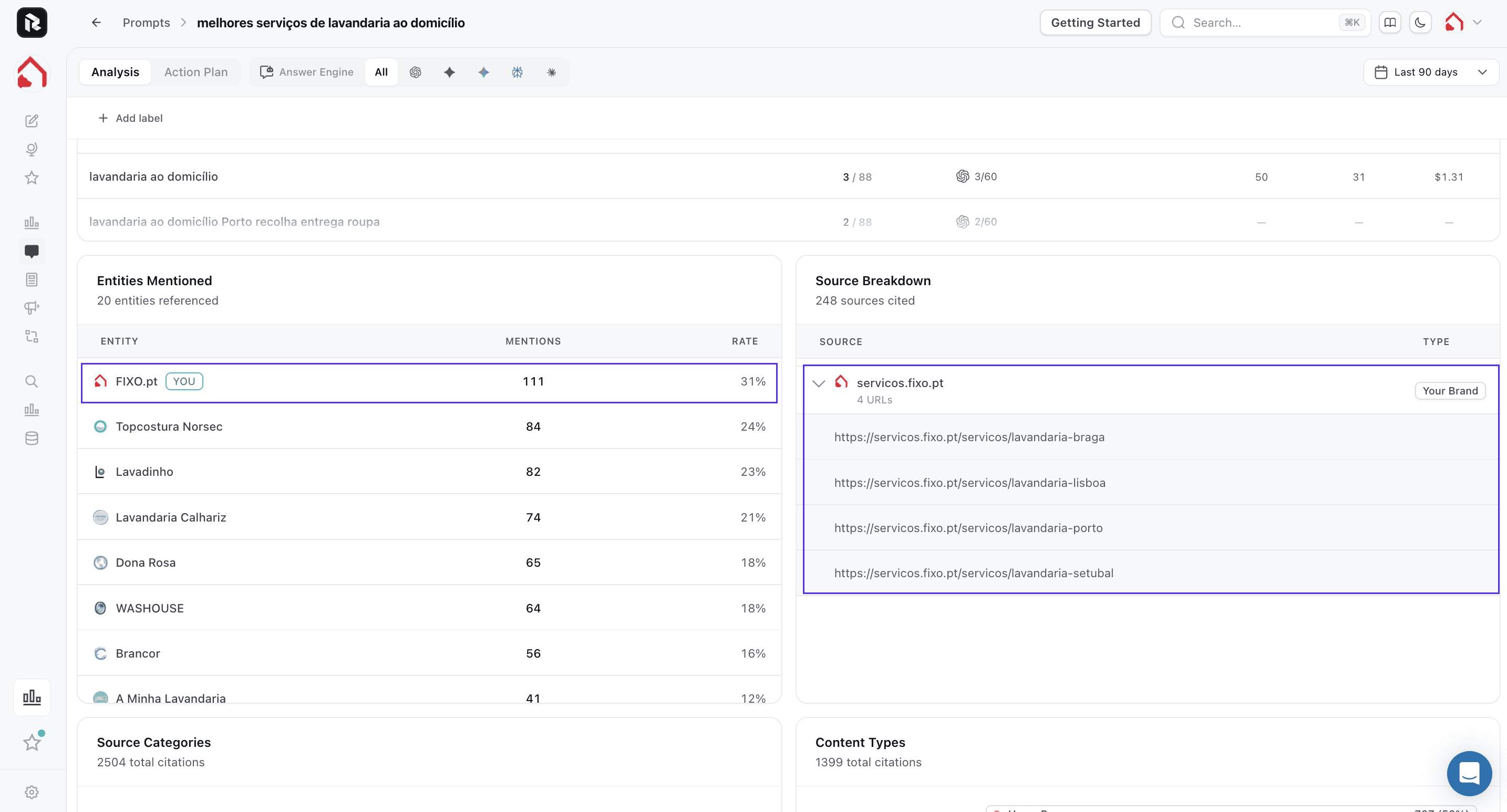The height and width of the screenshot is (812, 1507).
Task: Select the WASHOUSE entity row
Action: [429, 608]
